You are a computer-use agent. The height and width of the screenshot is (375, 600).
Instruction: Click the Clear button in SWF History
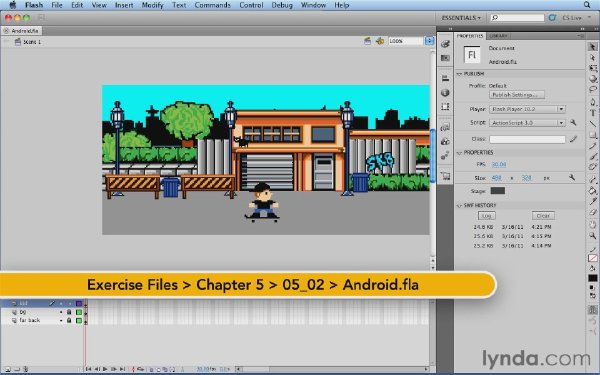point(543,216)
